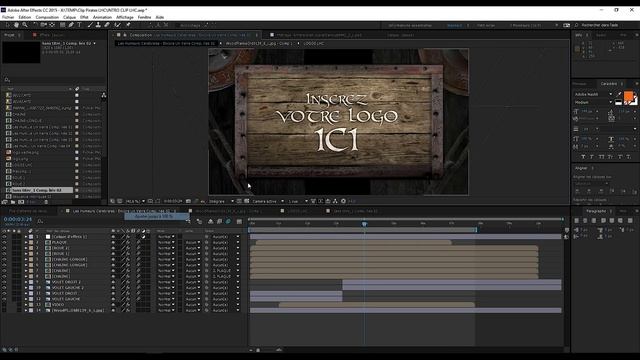Select layer 14 WoodFB footage layer name
The image size is (640, 360).
tap(77, 311)
